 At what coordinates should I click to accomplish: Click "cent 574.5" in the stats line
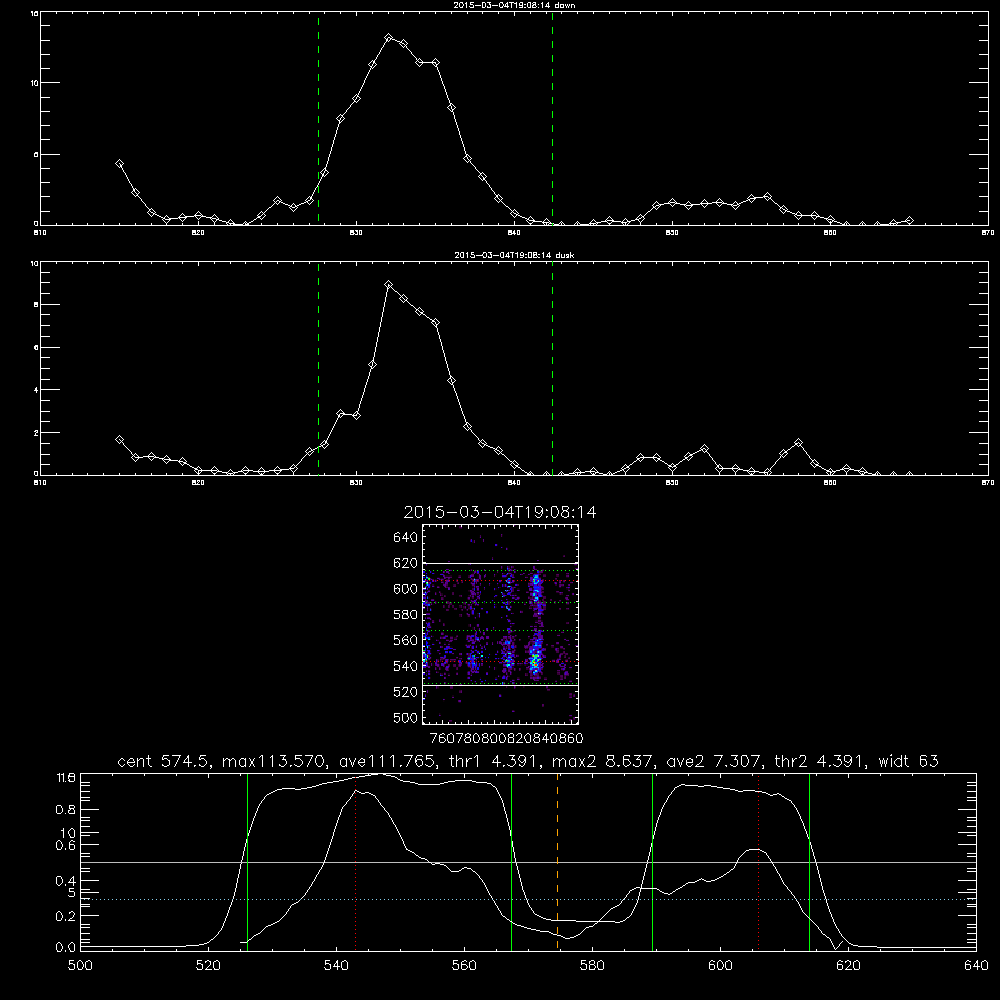pyautogui.click(x=161, y=761)
